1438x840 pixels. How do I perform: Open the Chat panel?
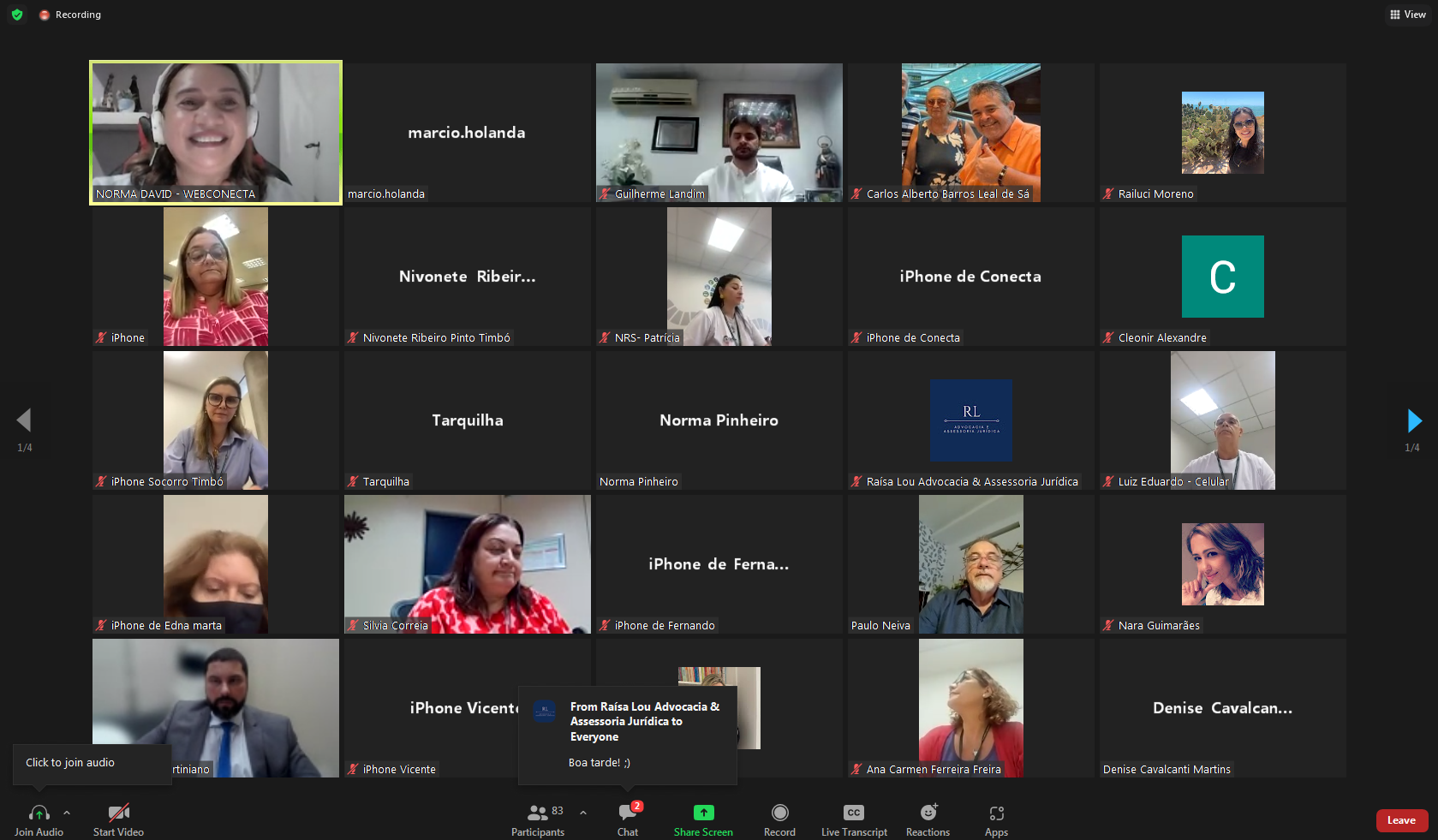coord(628,813)
